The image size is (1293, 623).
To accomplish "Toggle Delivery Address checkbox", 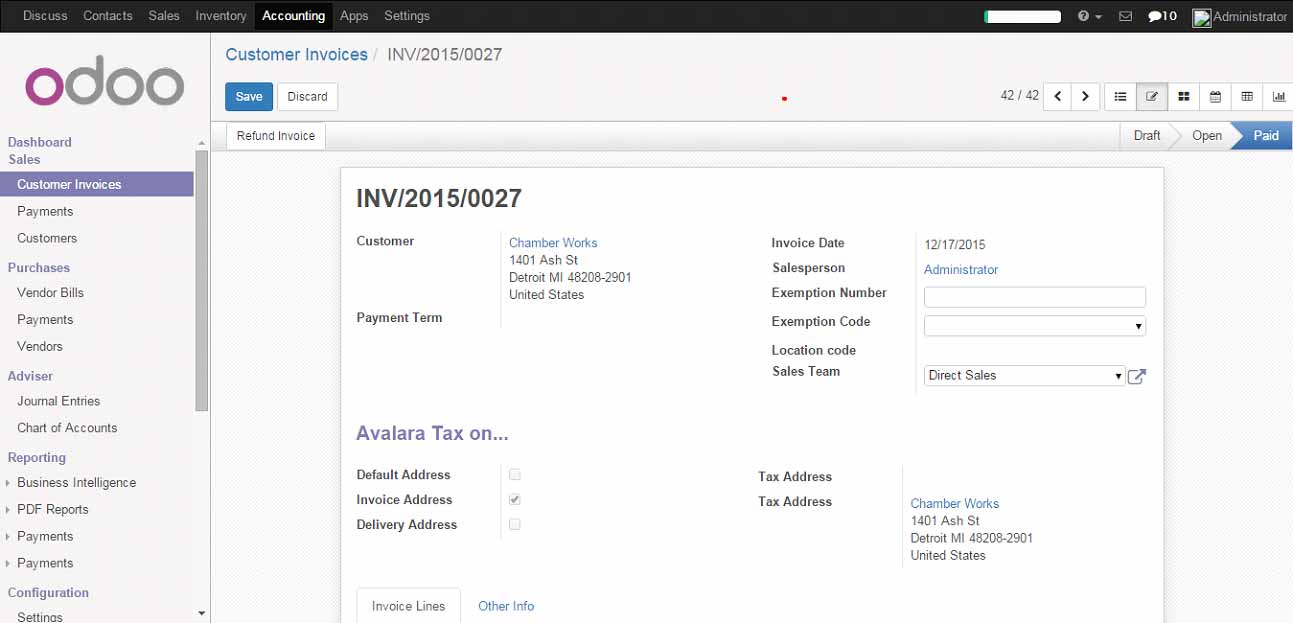I will pos(515,524).
